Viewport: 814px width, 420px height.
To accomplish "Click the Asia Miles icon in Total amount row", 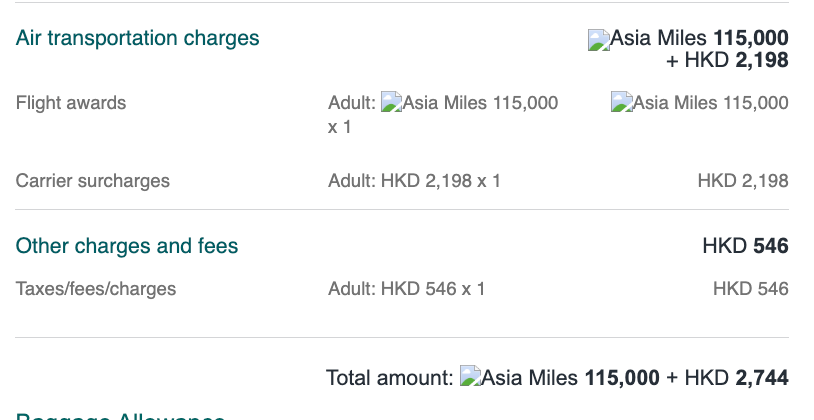I will [470, 376].
